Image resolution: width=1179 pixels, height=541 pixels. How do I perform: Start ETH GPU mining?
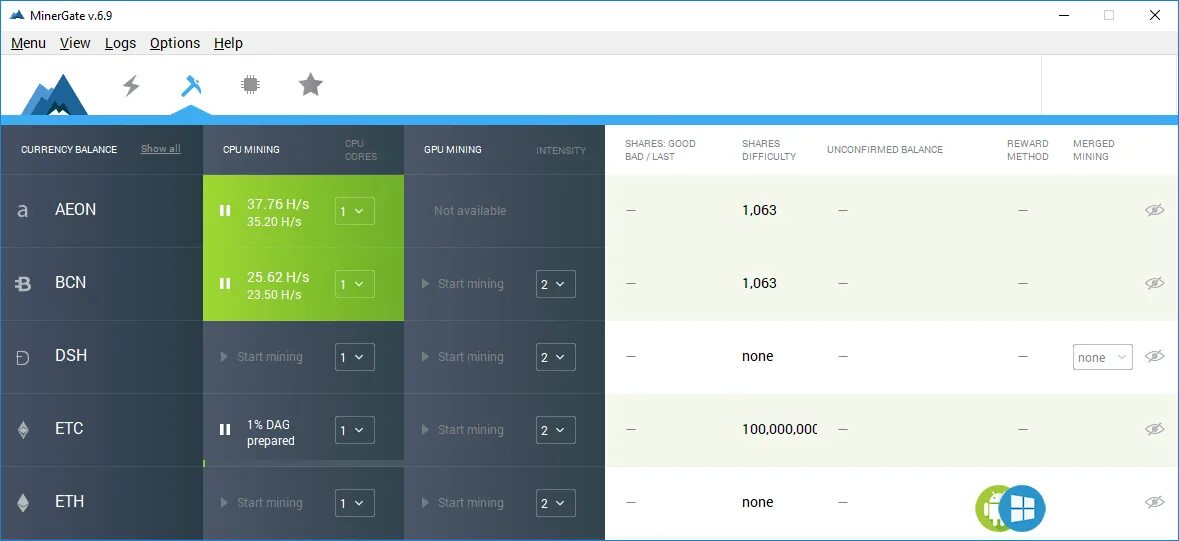tap(462, 503)
